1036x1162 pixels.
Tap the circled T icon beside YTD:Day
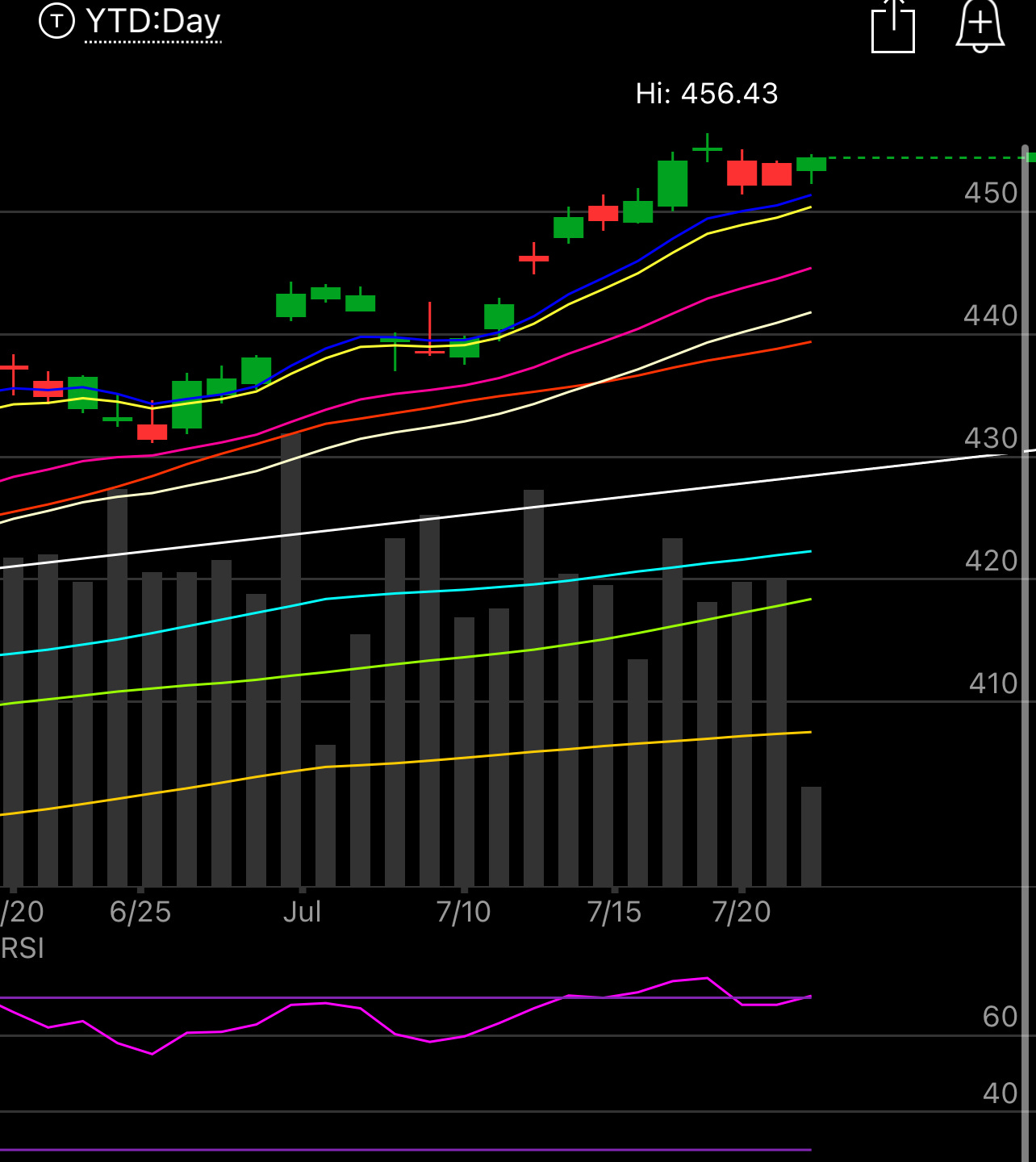(56, 21)
